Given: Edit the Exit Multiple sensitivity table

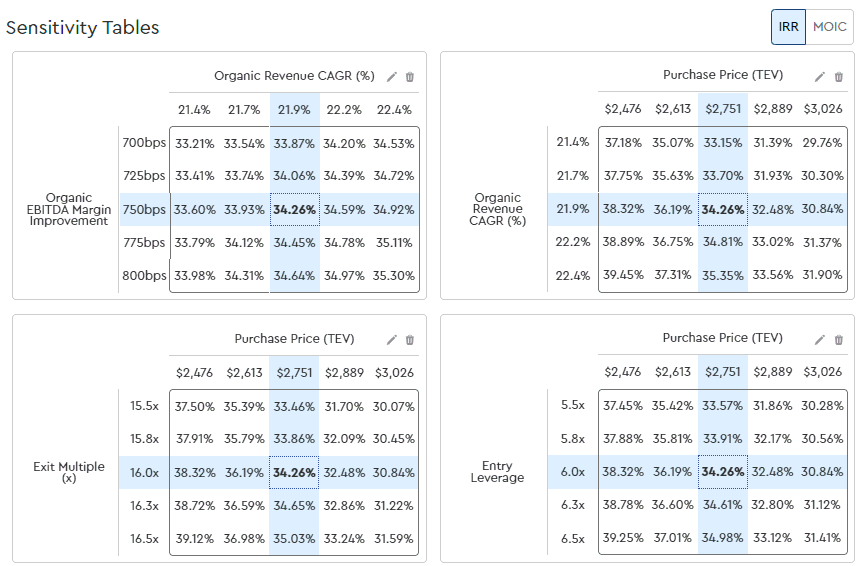Looking at the screenshot, I should tap(392, 340).
